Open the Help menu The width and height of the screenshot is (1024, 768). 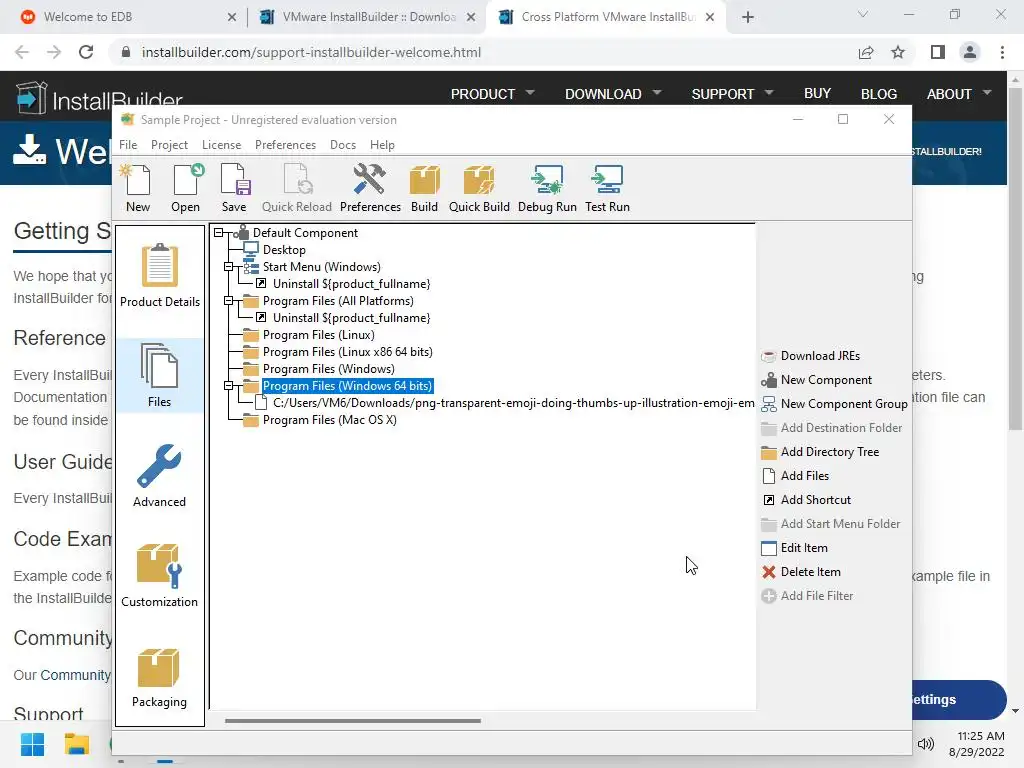click(382, 145)
